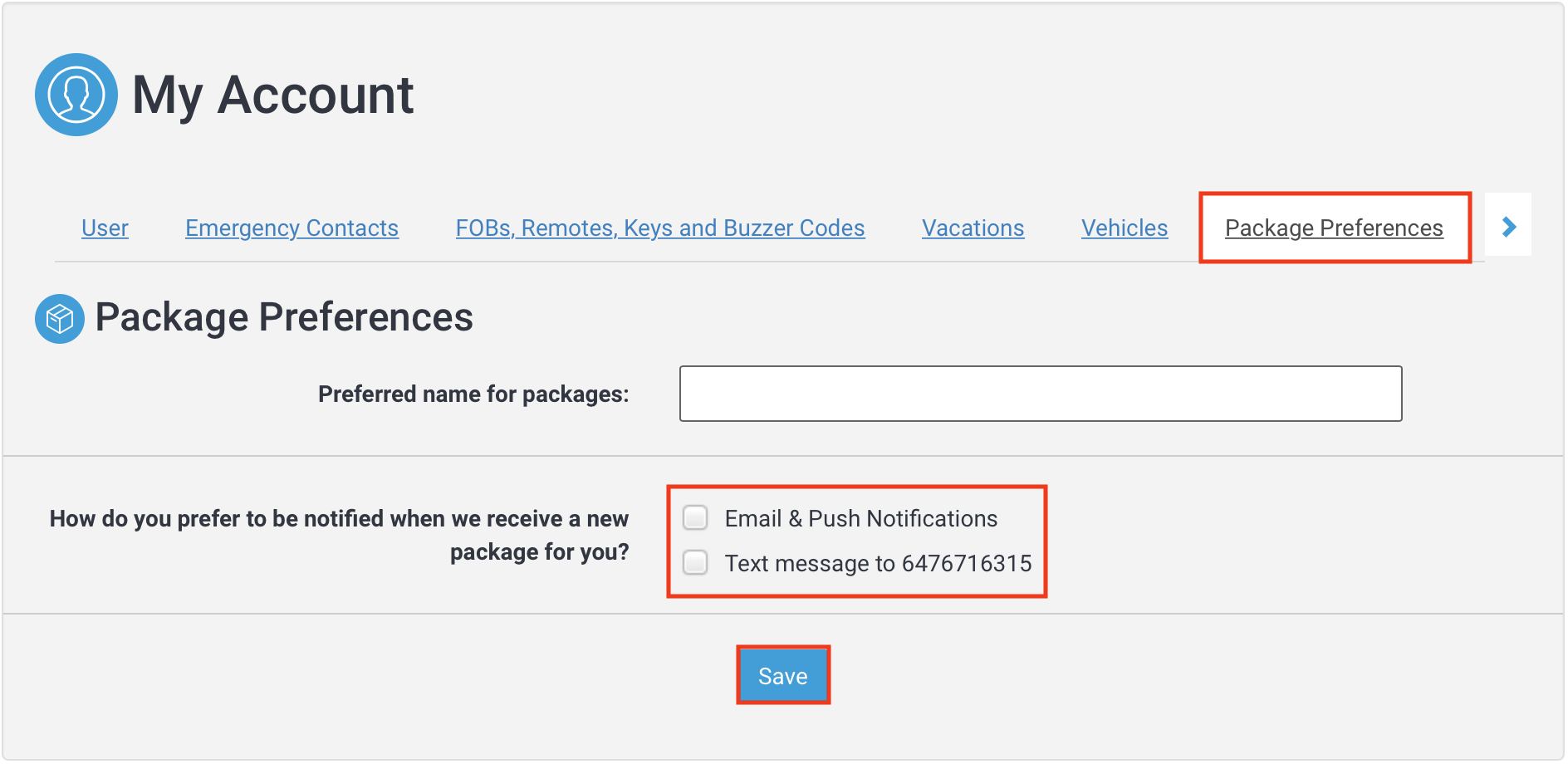Select the Package Preferences tab
This screenshot has width=1568, height=764.
1334,228
